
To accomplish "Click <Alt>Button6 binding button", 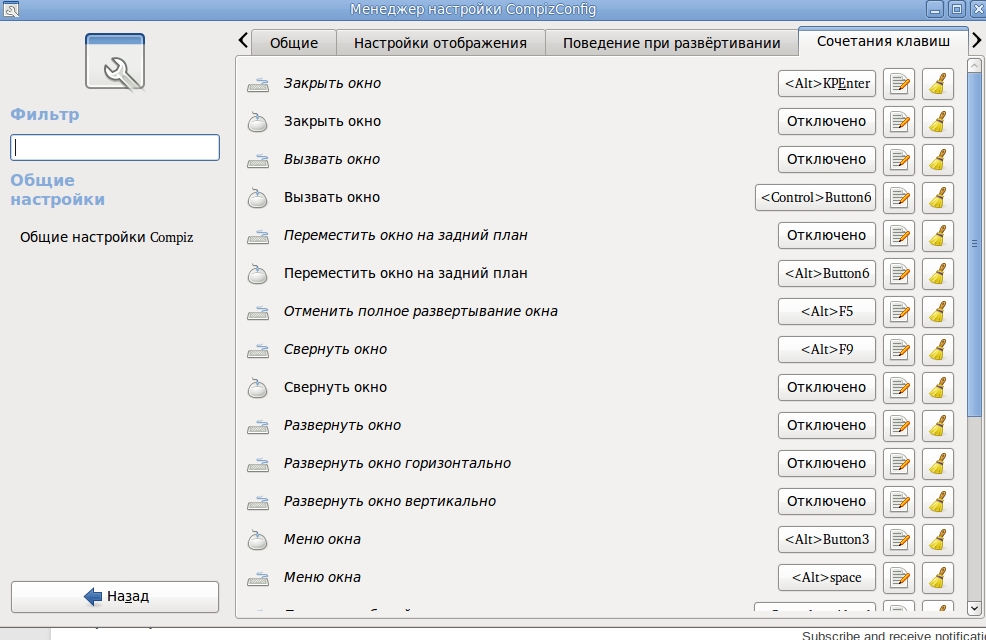I will point(826,274).
